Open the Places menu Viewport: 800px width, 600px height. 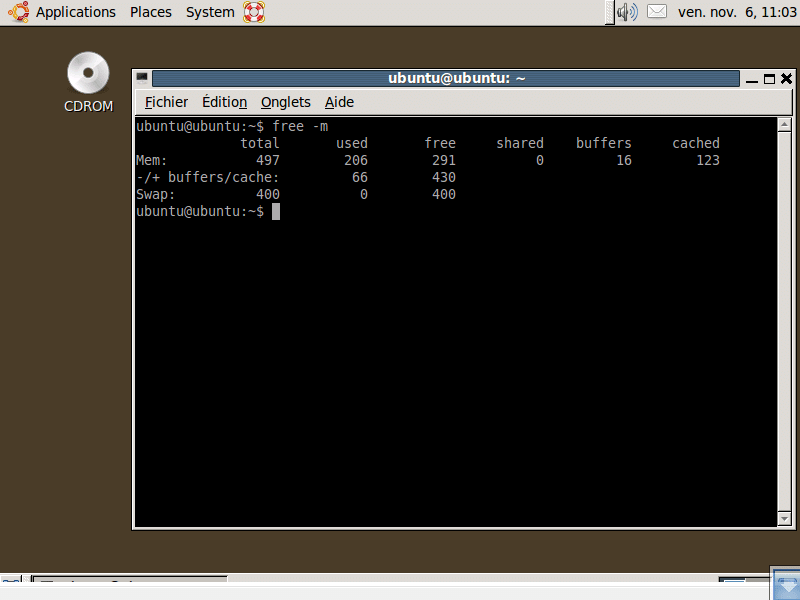[x=151, y=12]
